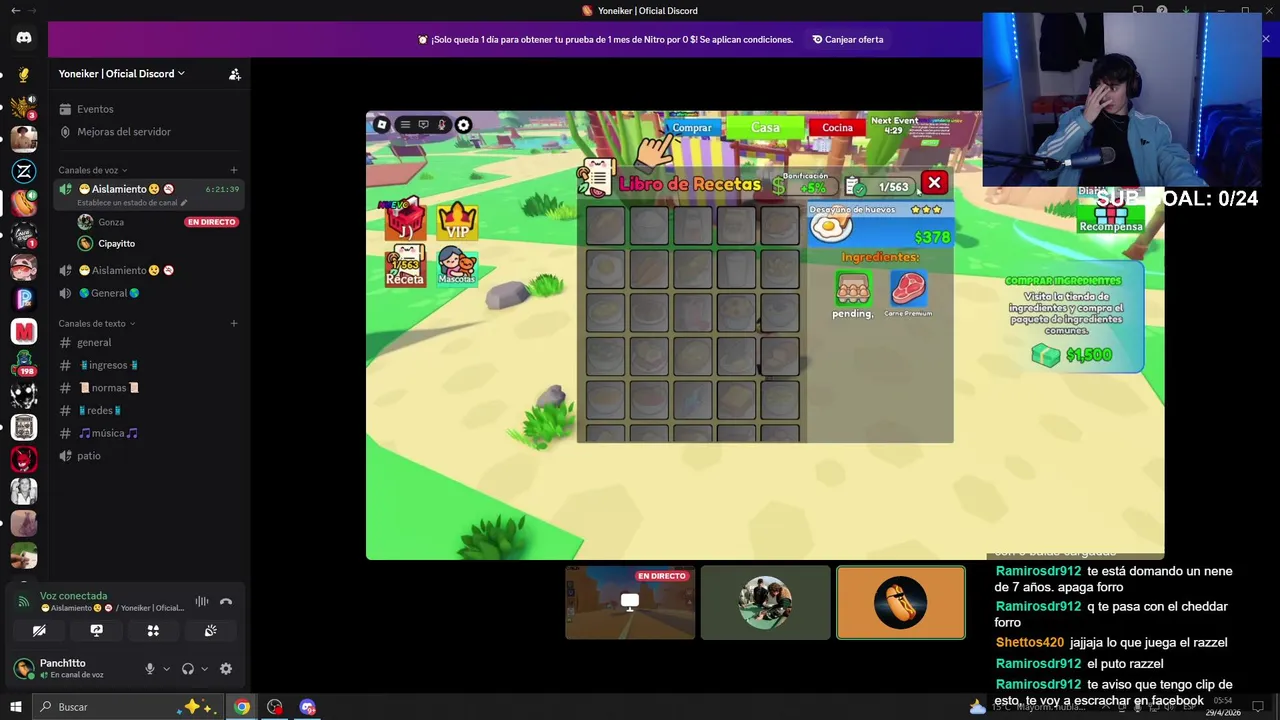Image resolution: width=1280 pixels, height=720 pixels.
Task: Close the Libro de Recetas panel
Action: tap(934, 183)
